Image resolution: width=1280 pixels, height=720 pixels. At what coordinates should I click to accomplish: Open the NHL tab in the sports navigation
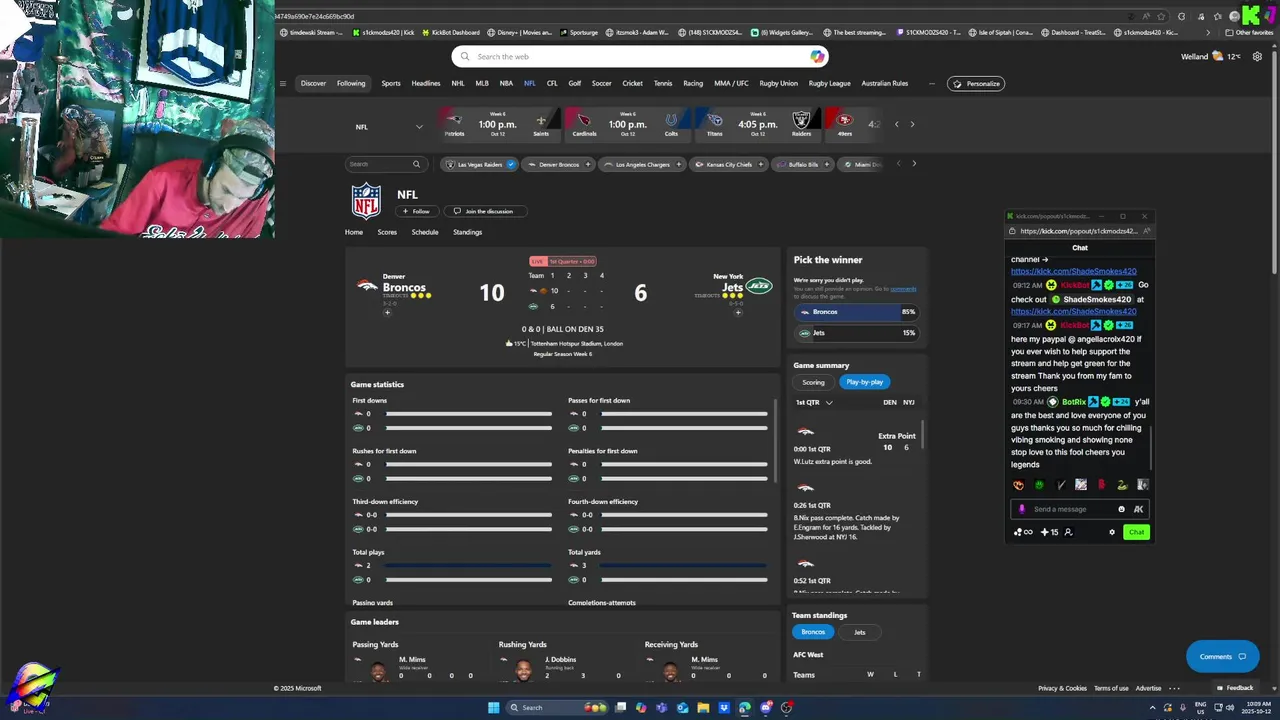click(457, 84)
